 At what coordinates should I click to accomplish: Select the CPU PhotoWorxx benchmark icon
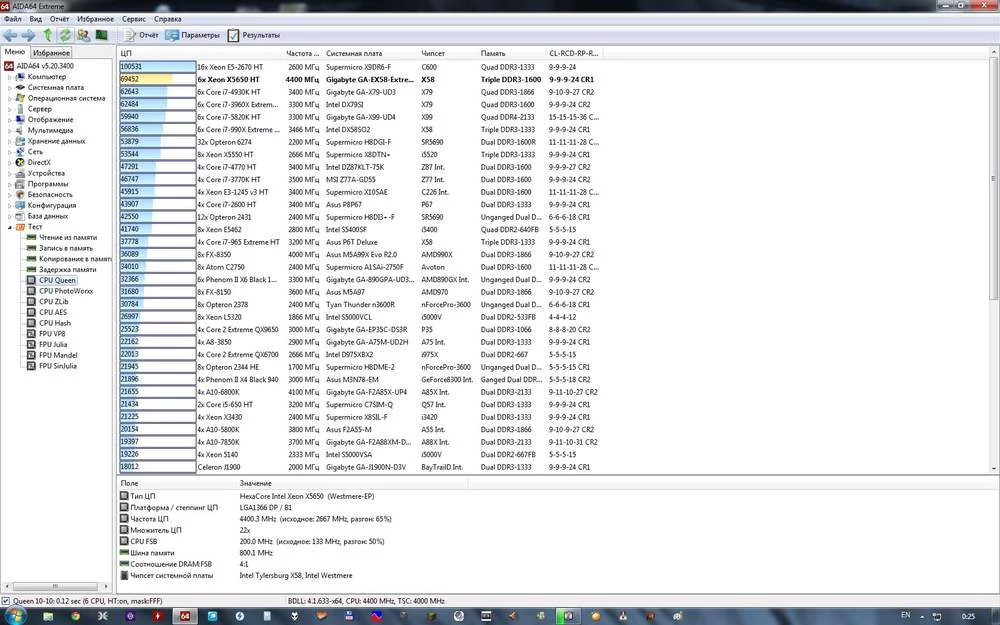(31, 291)
